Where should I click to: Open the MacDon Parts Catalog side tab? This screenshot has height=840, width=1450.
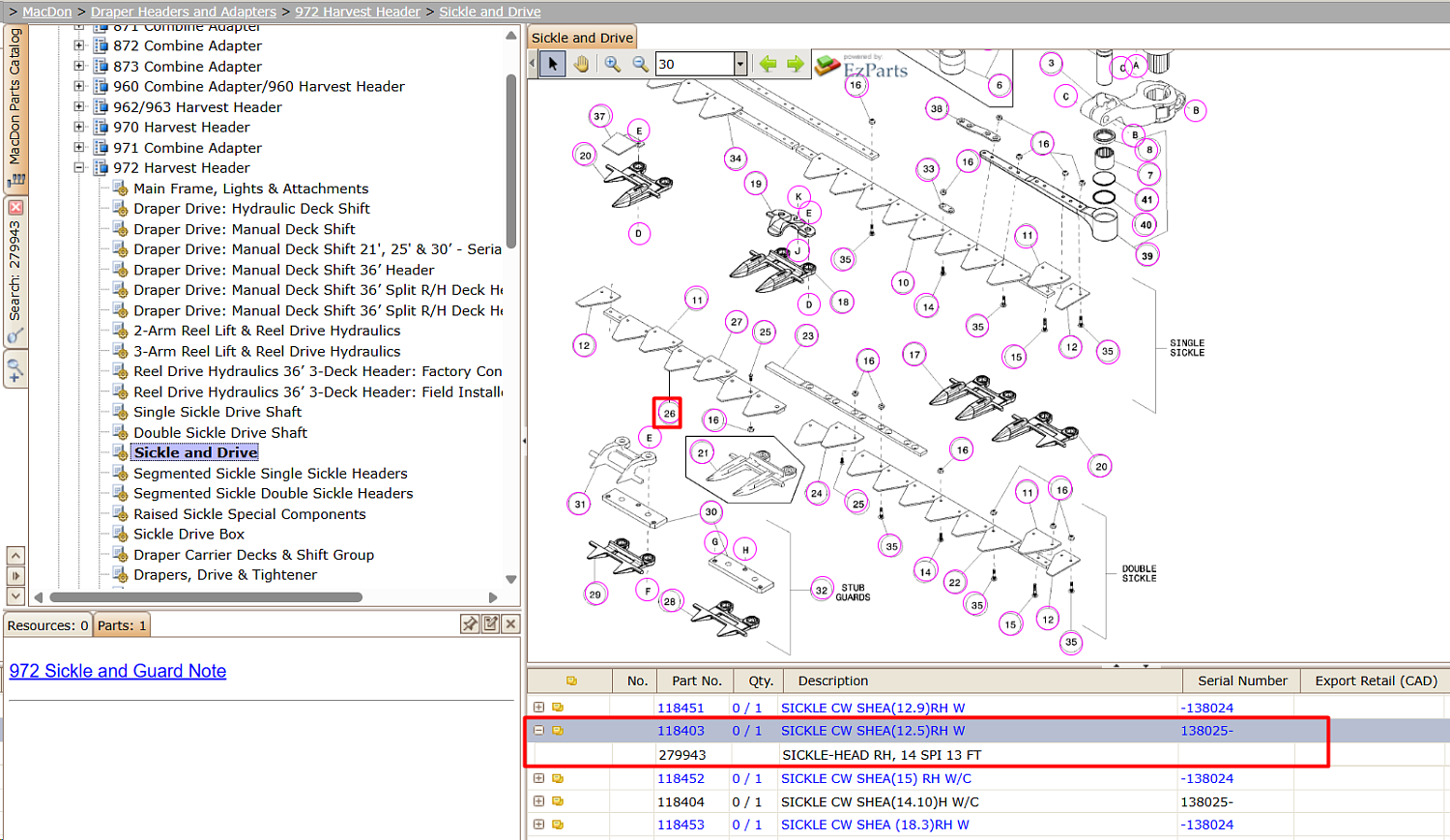click(x=14, y=106)
